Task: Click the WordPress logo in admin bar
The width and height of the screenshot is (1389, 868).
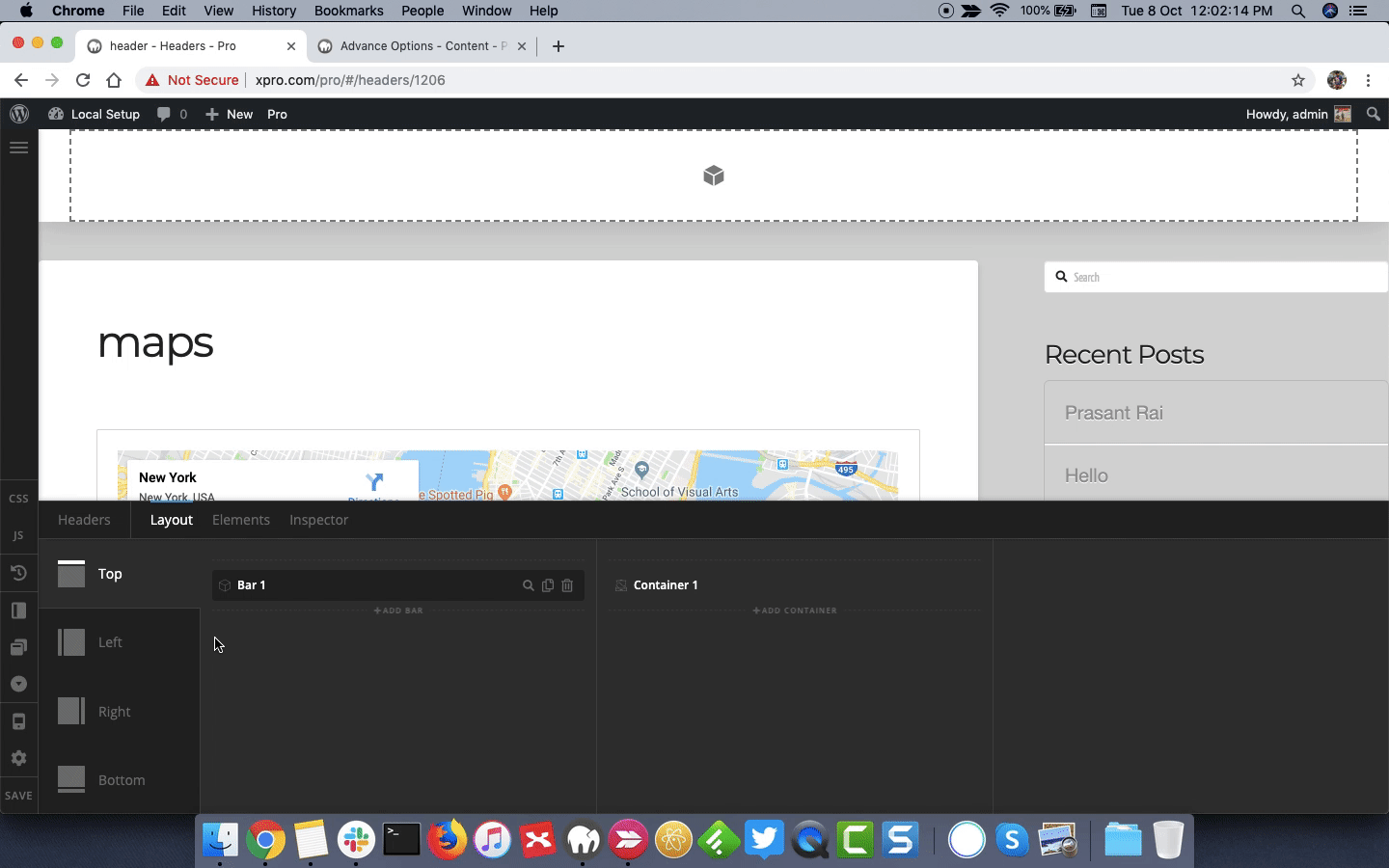Action: tap(19, 114)
